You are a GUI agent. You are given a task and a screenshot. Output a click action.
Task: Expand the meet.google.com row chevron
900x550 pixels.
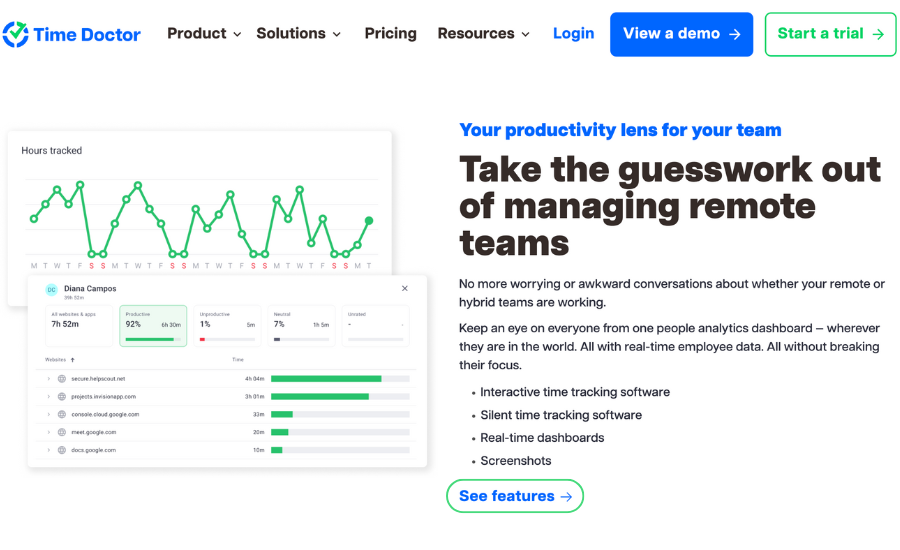pyautogui.click(x=49, y=432)
